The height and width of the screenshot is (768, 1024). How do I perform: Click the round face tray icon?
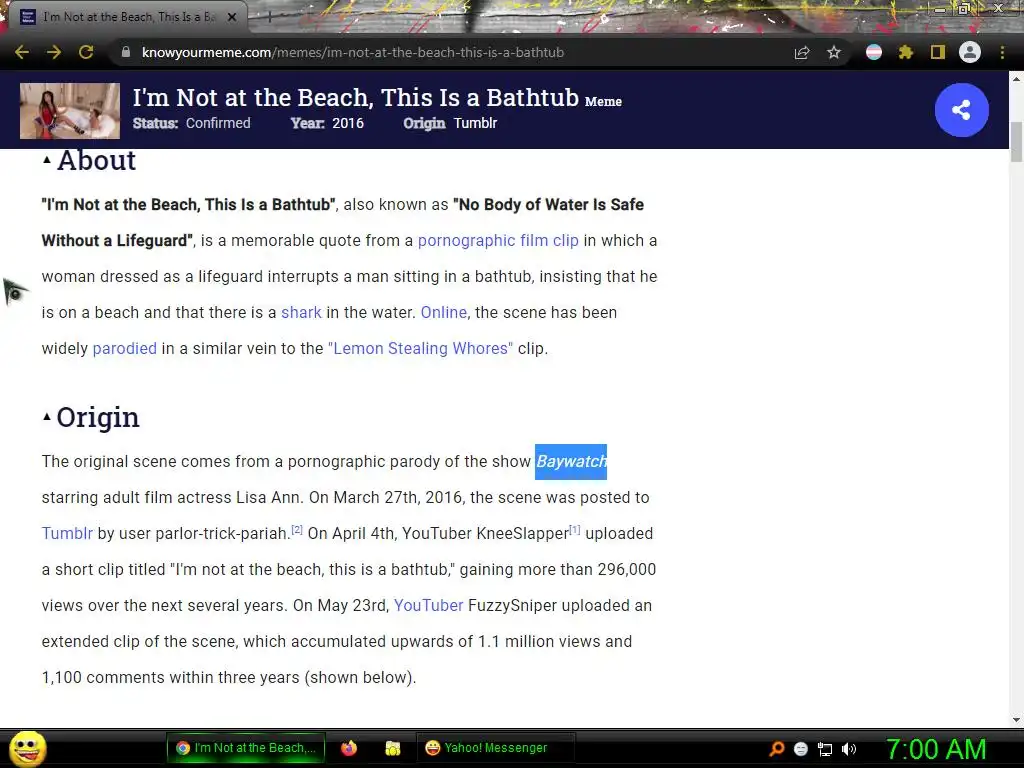(x=801, y=749)
